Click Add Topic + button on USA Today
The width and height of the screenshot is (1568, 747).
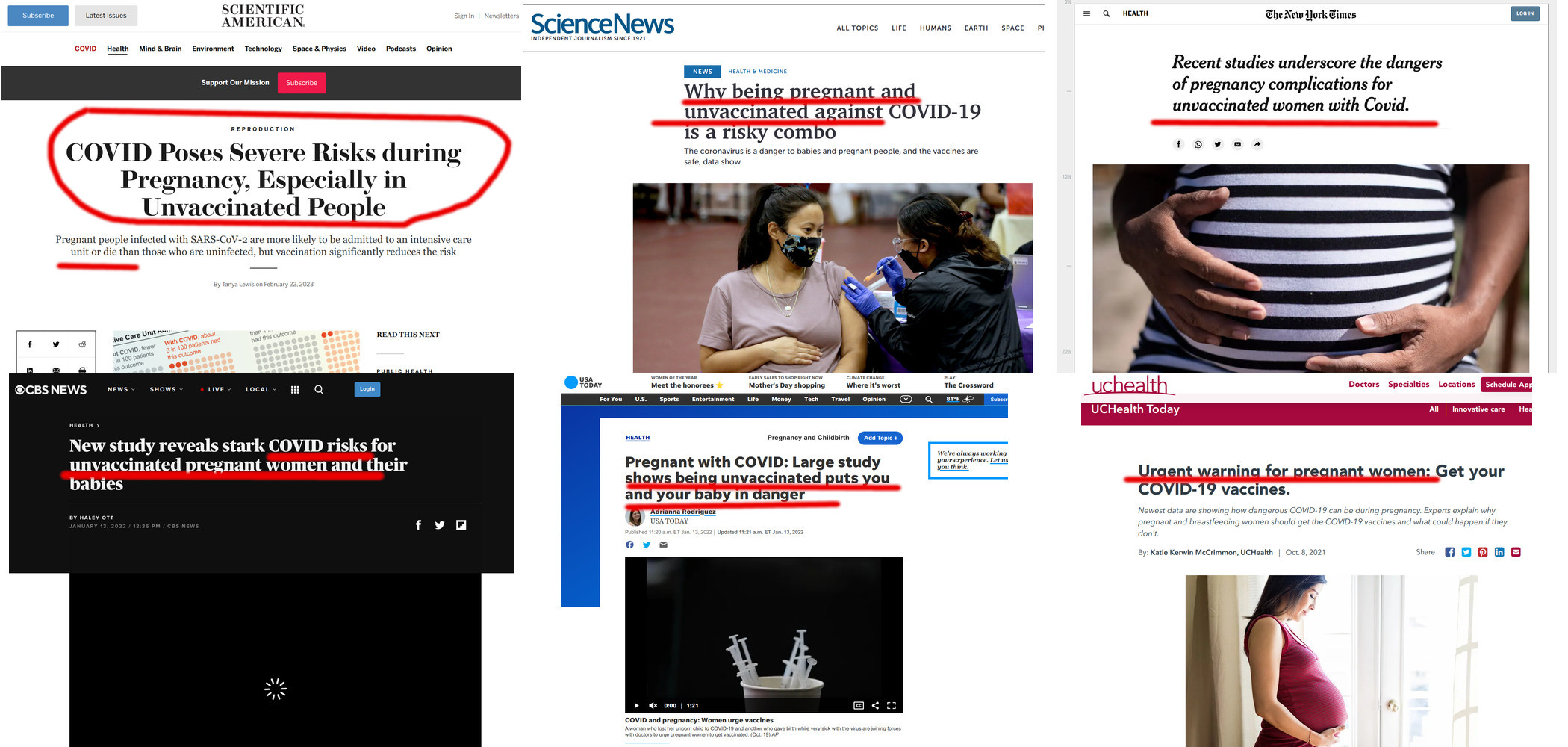coord(880,438)
